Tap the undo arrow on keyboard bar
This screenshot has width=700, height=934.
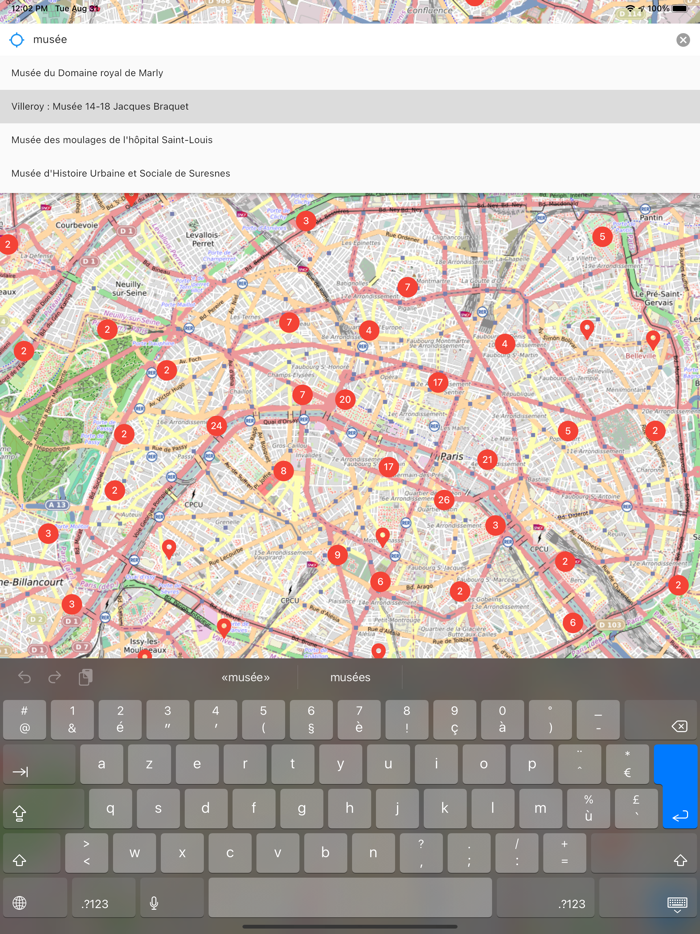pyautogui.click(x=24, y=677)
